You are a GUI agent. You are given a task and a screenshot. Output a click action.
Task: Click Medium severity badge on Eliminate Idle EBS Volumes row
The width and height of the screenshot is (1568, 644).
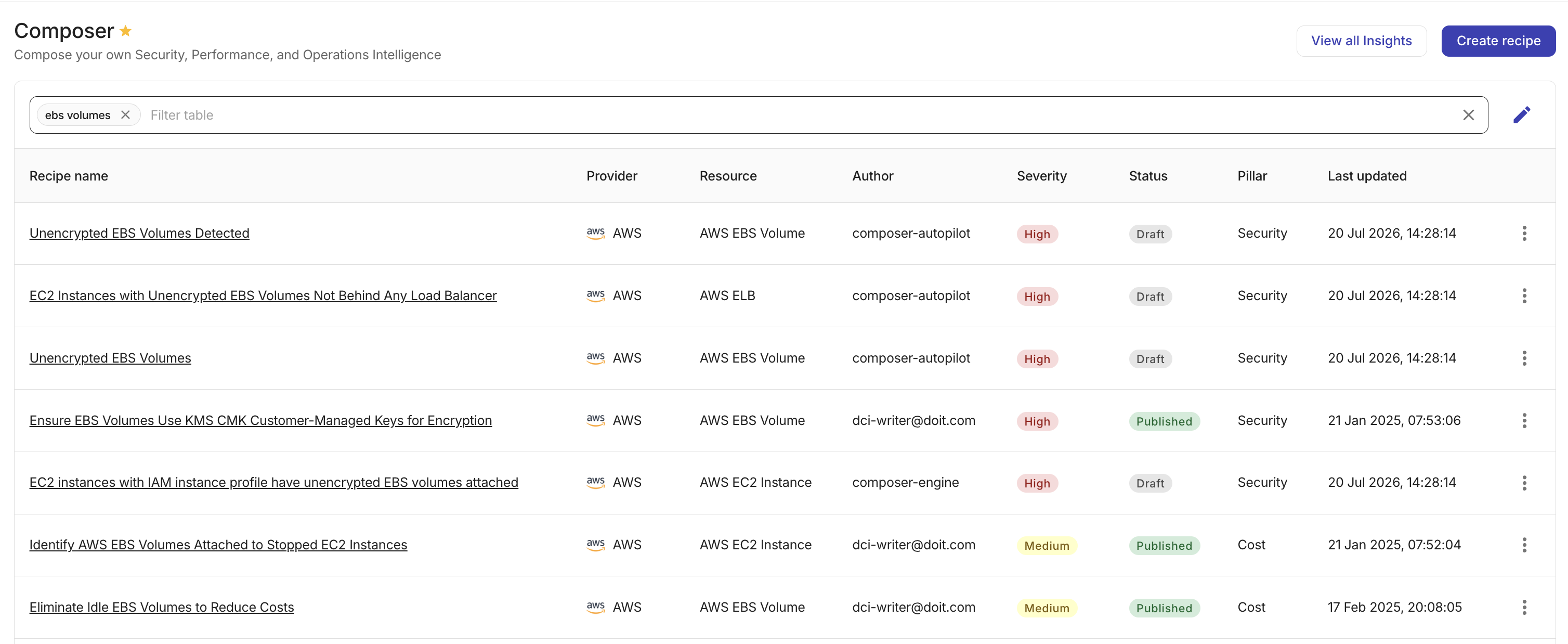point(1047,608)
